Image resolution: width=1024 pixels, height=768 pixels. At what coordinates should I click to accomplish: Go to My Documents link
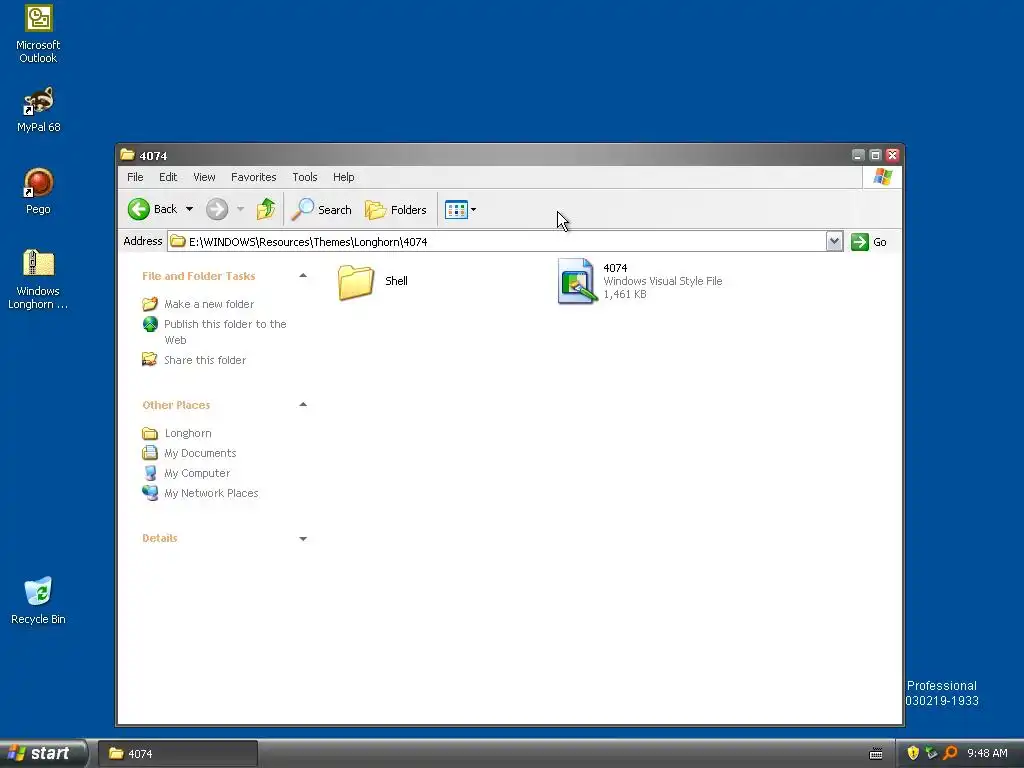189,453
